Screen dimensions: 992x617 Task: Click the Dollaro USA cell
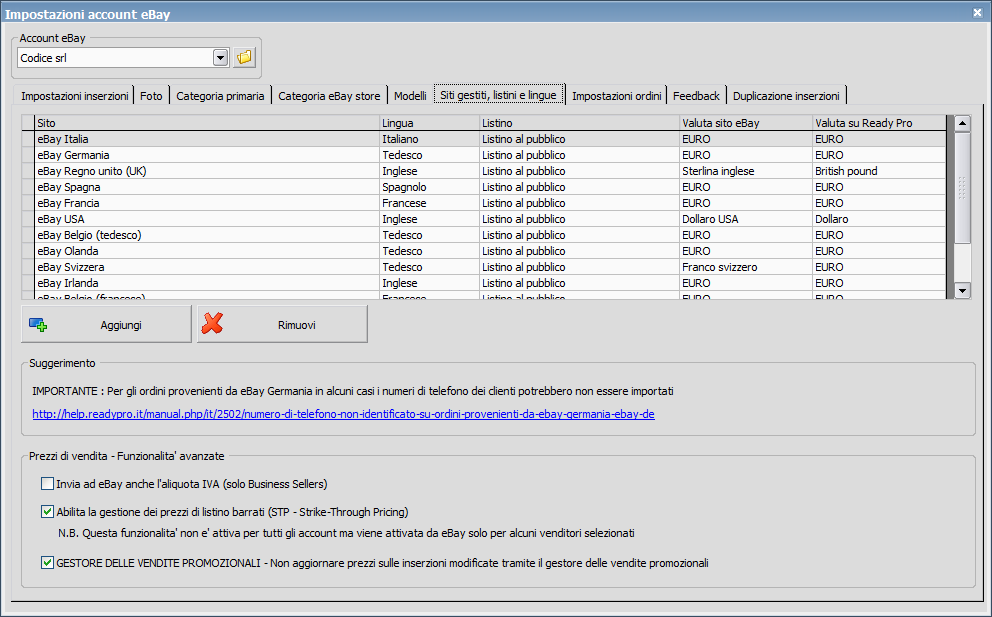pos(745,219)
